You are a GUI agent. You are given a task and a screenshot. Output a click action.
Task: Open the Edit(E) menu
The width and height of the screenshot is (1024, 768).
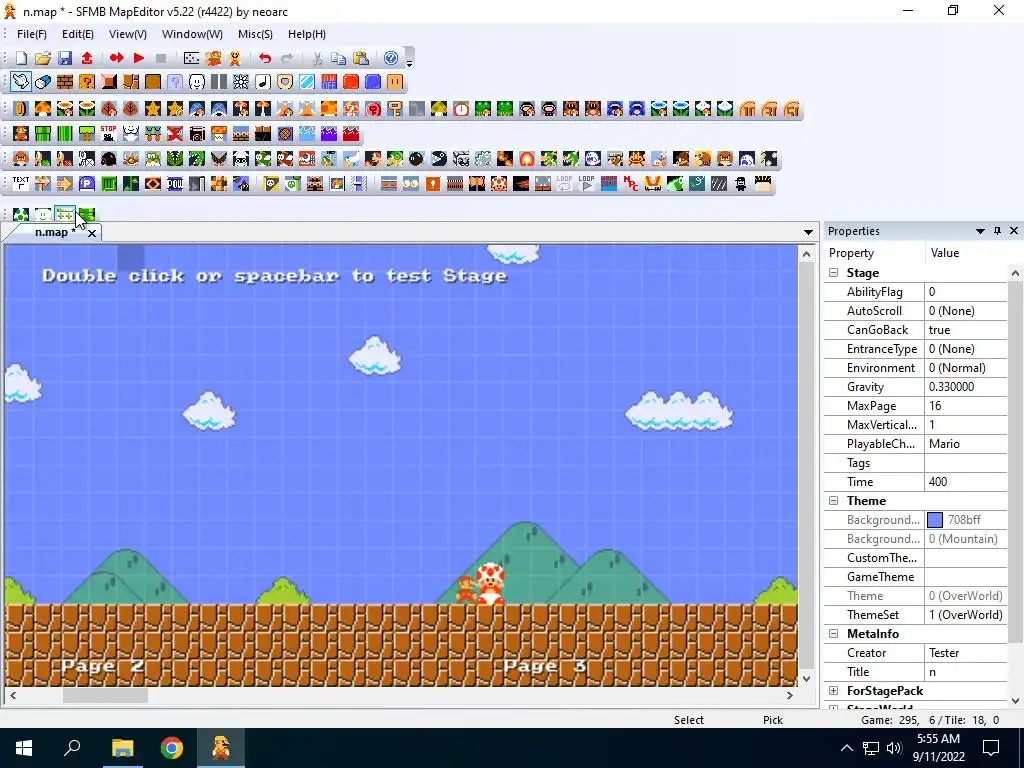(78, 34)
